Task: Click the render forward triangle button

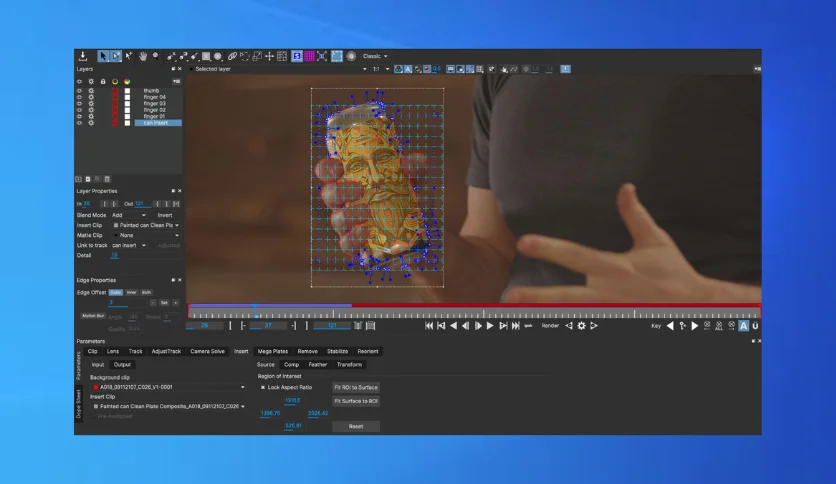Action: click(x=594, y=326)
